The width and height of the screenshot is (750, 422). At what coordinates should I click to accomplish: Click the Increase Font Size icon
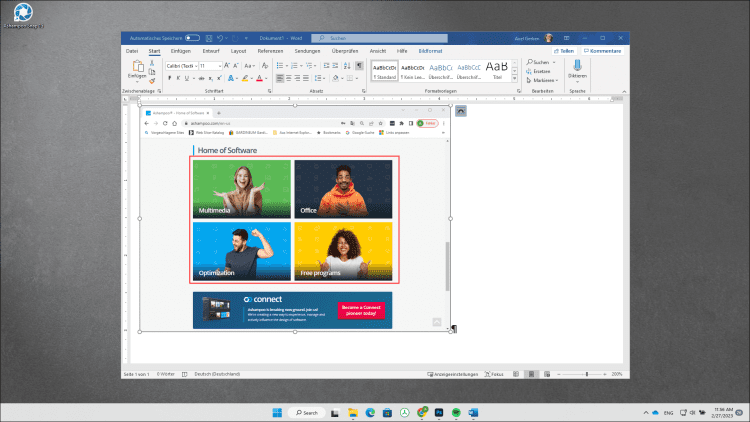pos(227,66)
